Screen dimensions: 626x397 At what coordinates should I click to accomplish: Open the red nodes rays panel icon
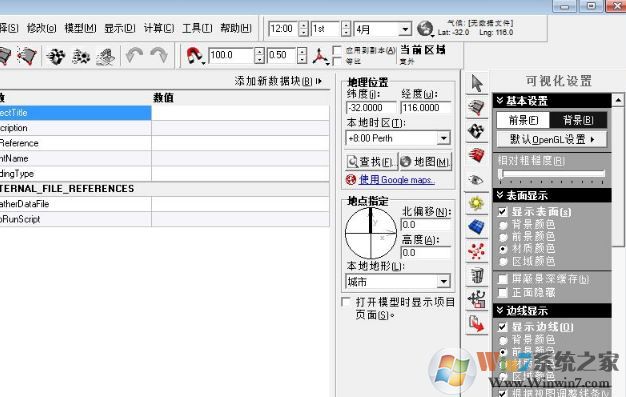point(477,251)
